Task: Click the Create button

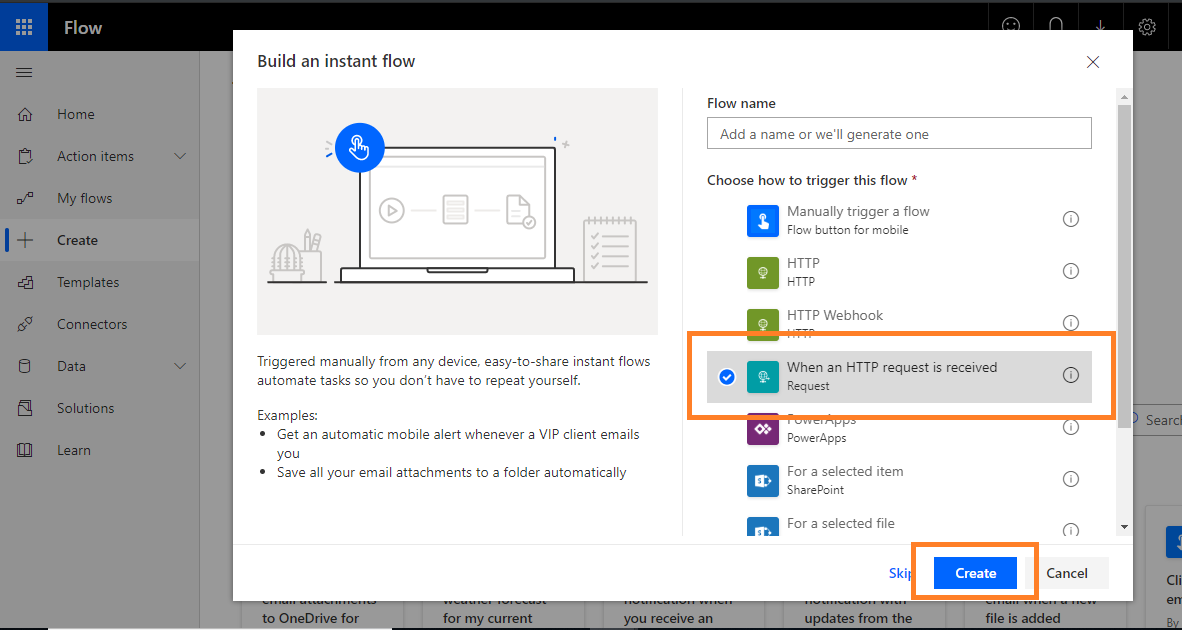Action: 975,573
